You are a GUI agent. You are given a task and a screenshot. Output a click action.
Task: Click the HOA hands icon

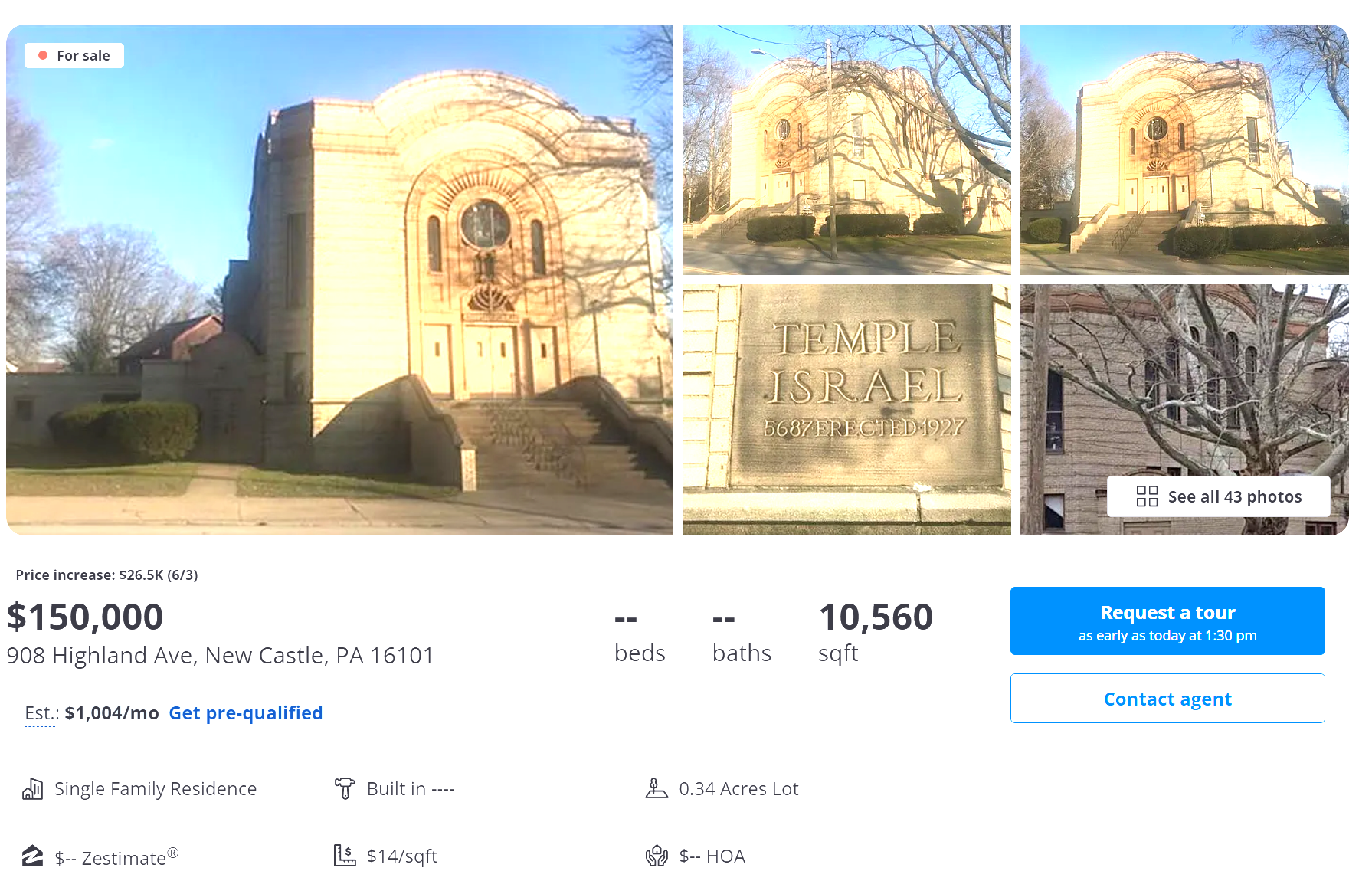pyautogui.click(x=657, y=856)
